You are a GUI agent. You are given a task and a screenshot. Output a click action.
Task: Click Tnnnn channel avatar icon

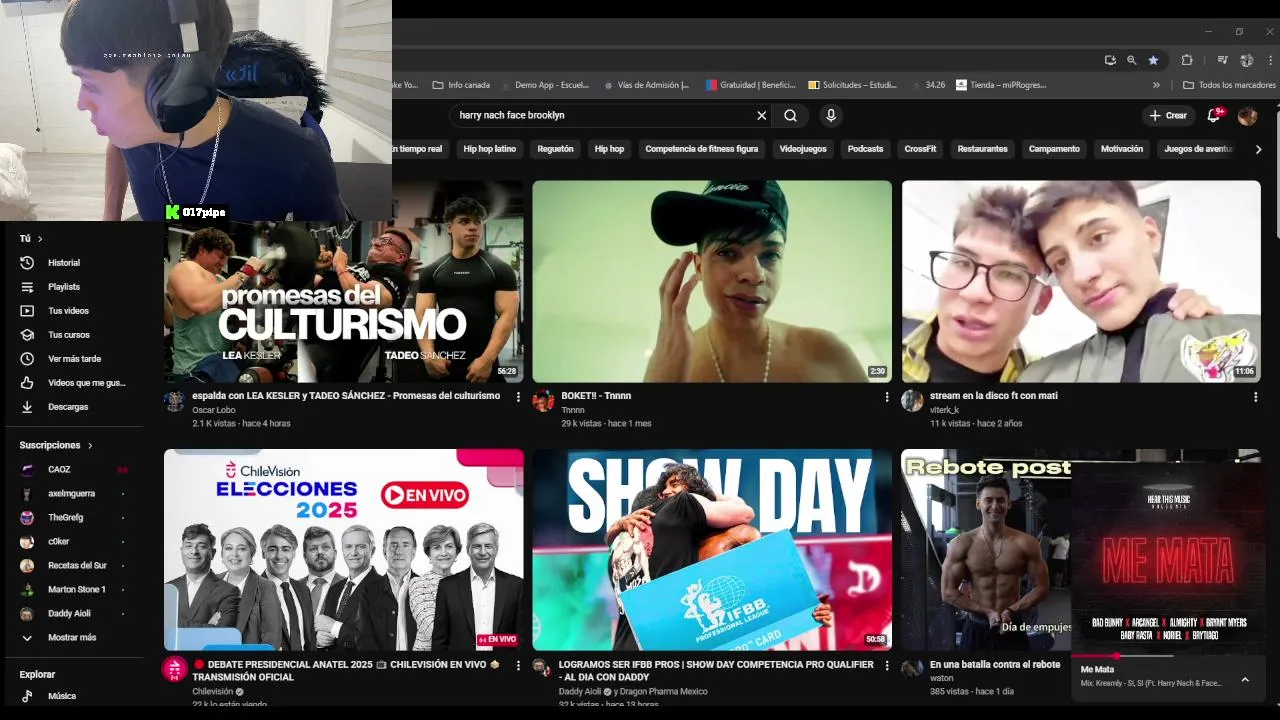point(543,401)
